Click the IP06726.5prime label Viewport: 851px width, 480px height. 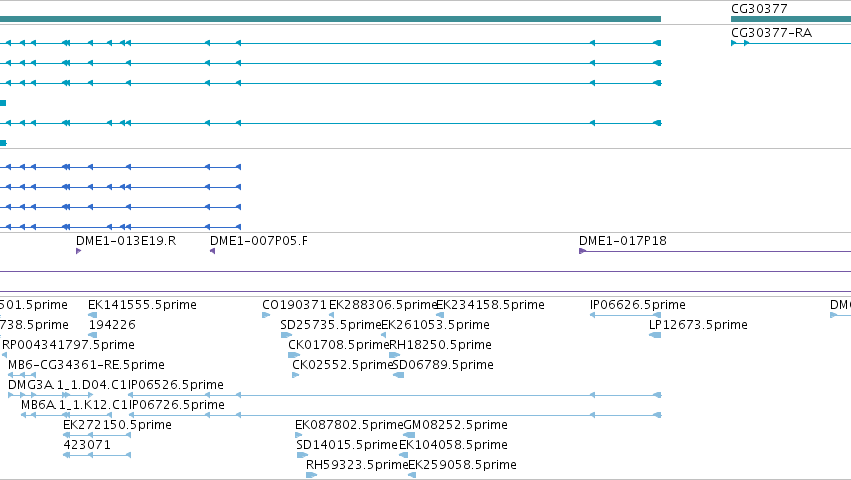coord(176,405)
